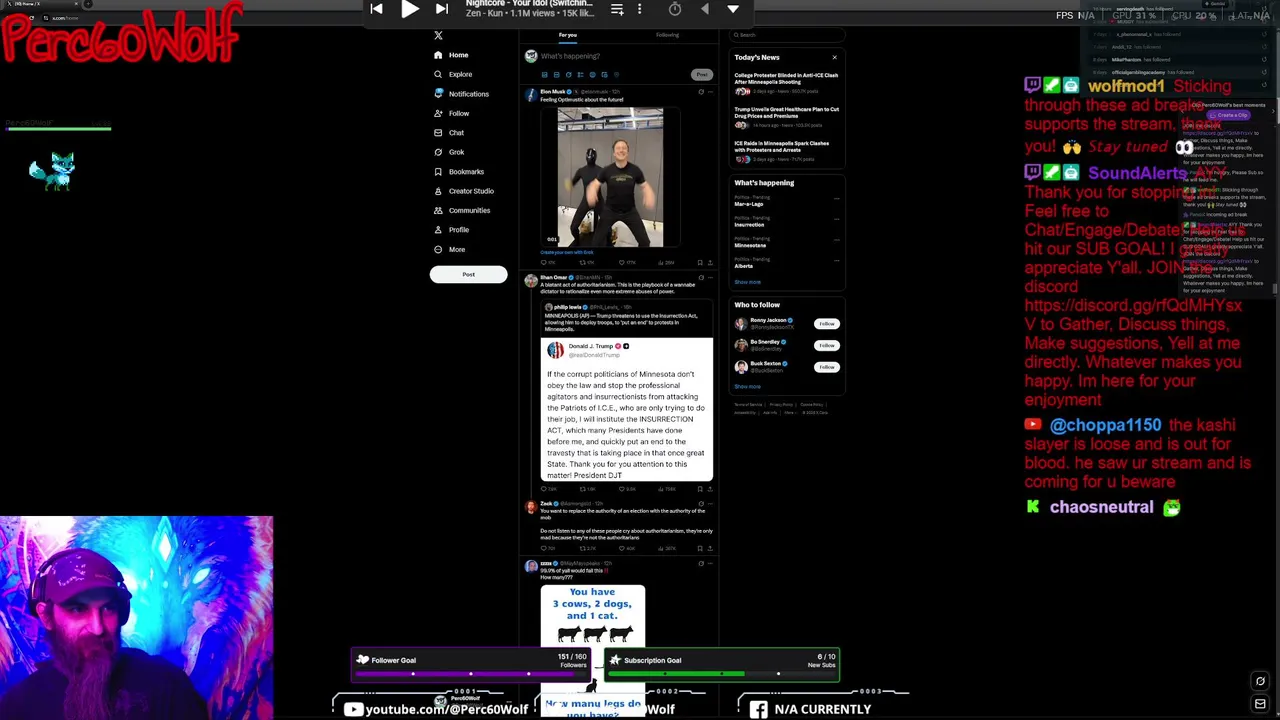Click Show more under What's happening

(747, 282)
